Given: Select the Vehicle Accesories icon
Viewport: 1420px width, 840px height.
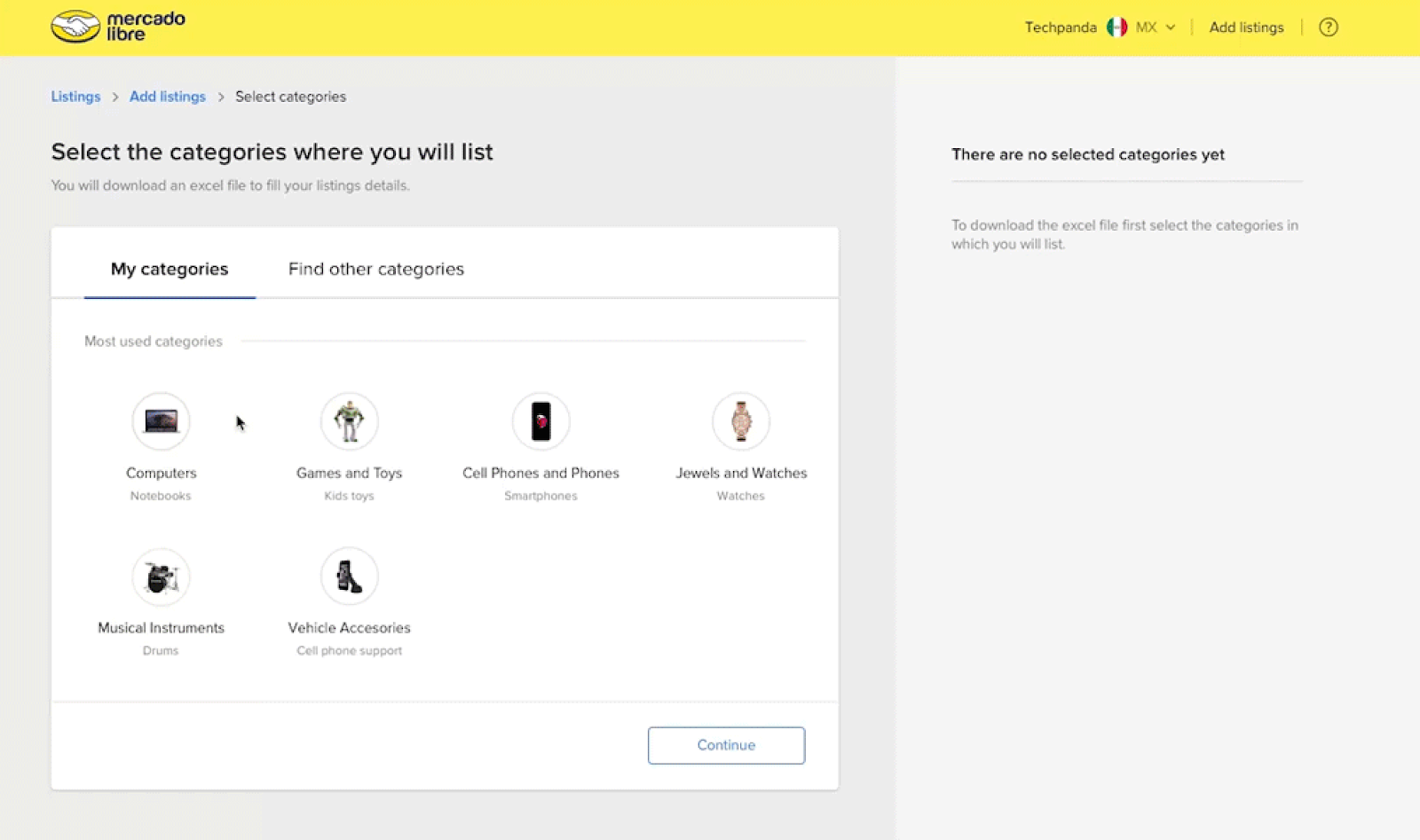Looking at the screenshot, I should tap(349, 576).
